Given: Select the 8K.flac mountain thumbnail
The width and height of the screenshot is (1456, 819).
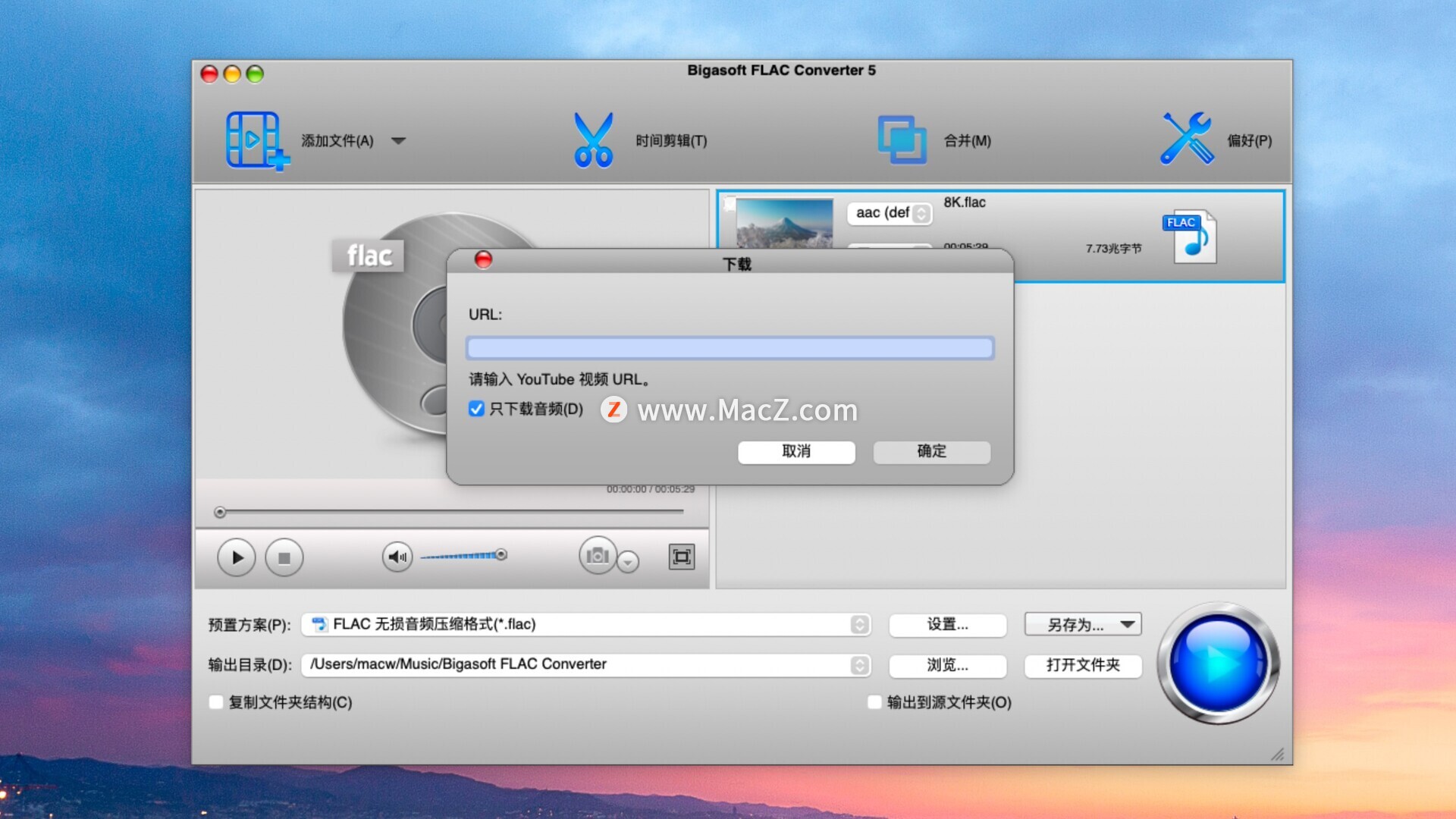Looking at the screenshot, I should pos(784,223).
